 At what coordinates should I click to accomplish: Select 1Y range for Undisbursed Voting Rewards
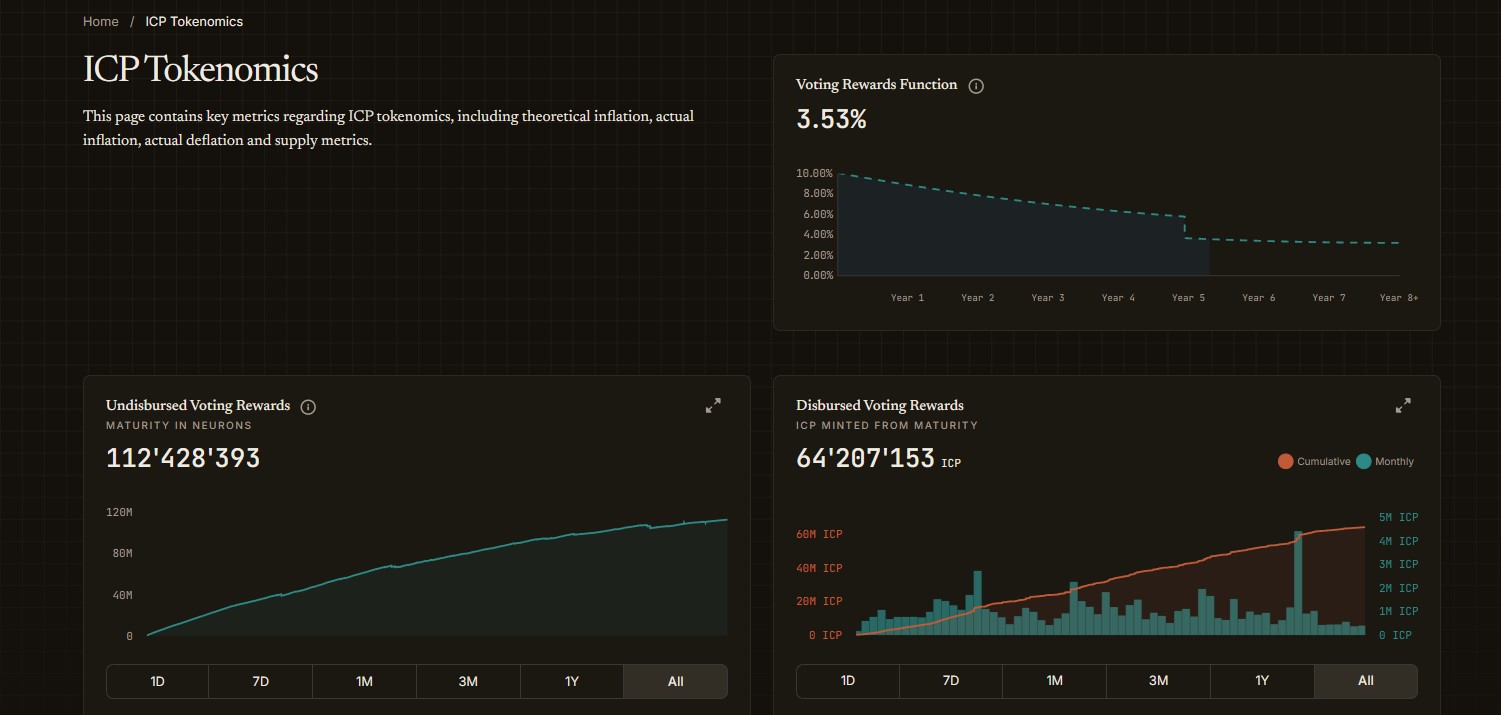click(572, 681)
